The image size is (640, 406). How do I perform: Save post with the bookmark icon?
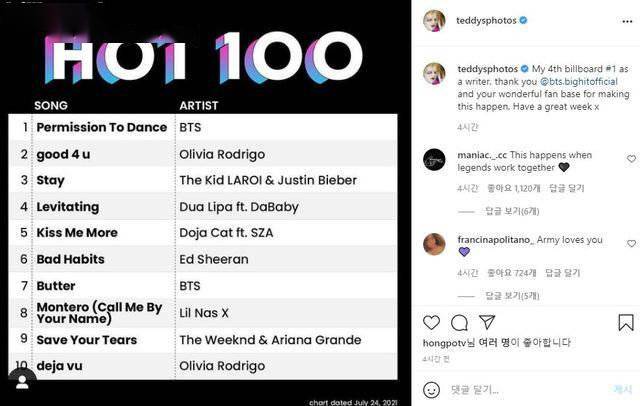pos(626,322)
